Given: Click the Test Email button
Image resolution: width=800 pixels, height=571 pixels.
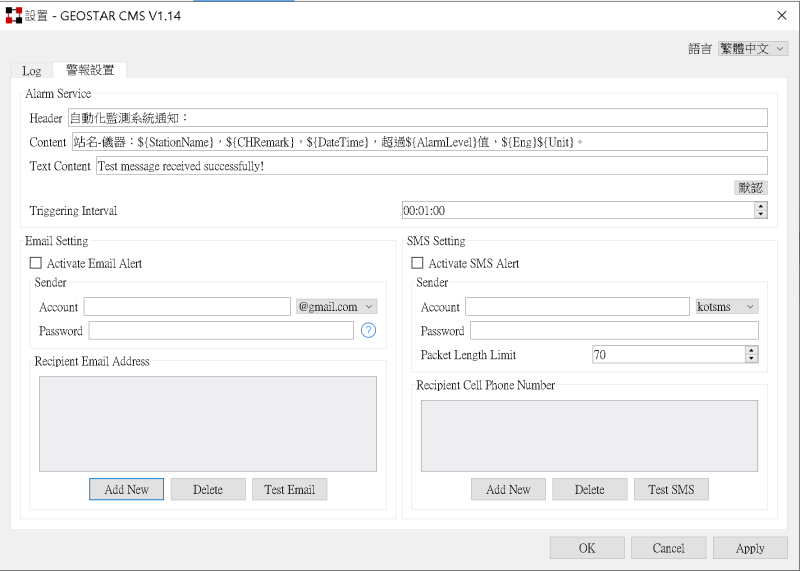Looking at the screenshot, I should tap(289, 490).
